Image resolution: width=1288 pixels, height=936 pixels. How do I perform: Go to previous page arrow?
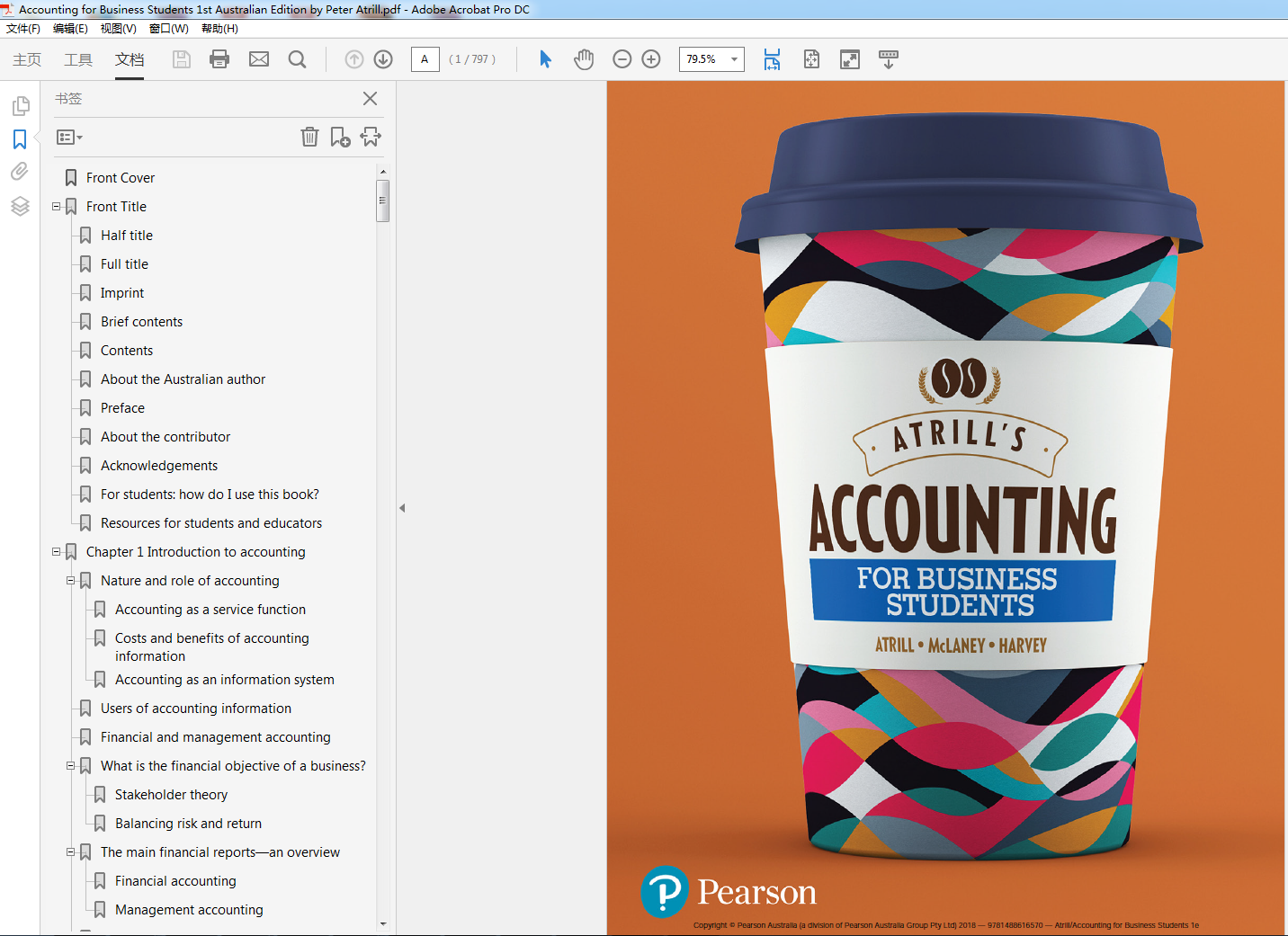click(x=354, y=59)
